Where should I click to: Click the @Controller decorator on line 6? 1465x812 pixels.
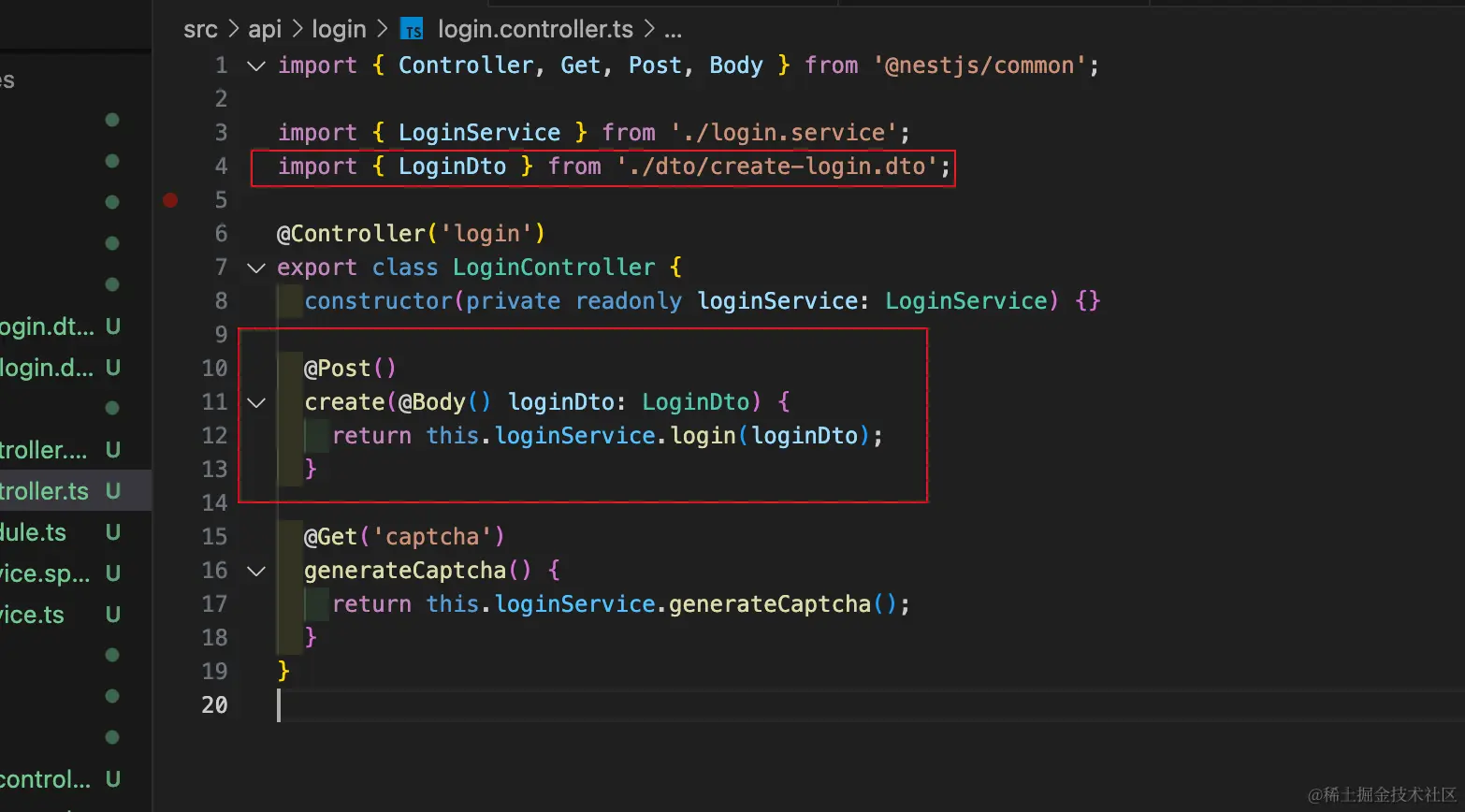[x=351, y=234]
